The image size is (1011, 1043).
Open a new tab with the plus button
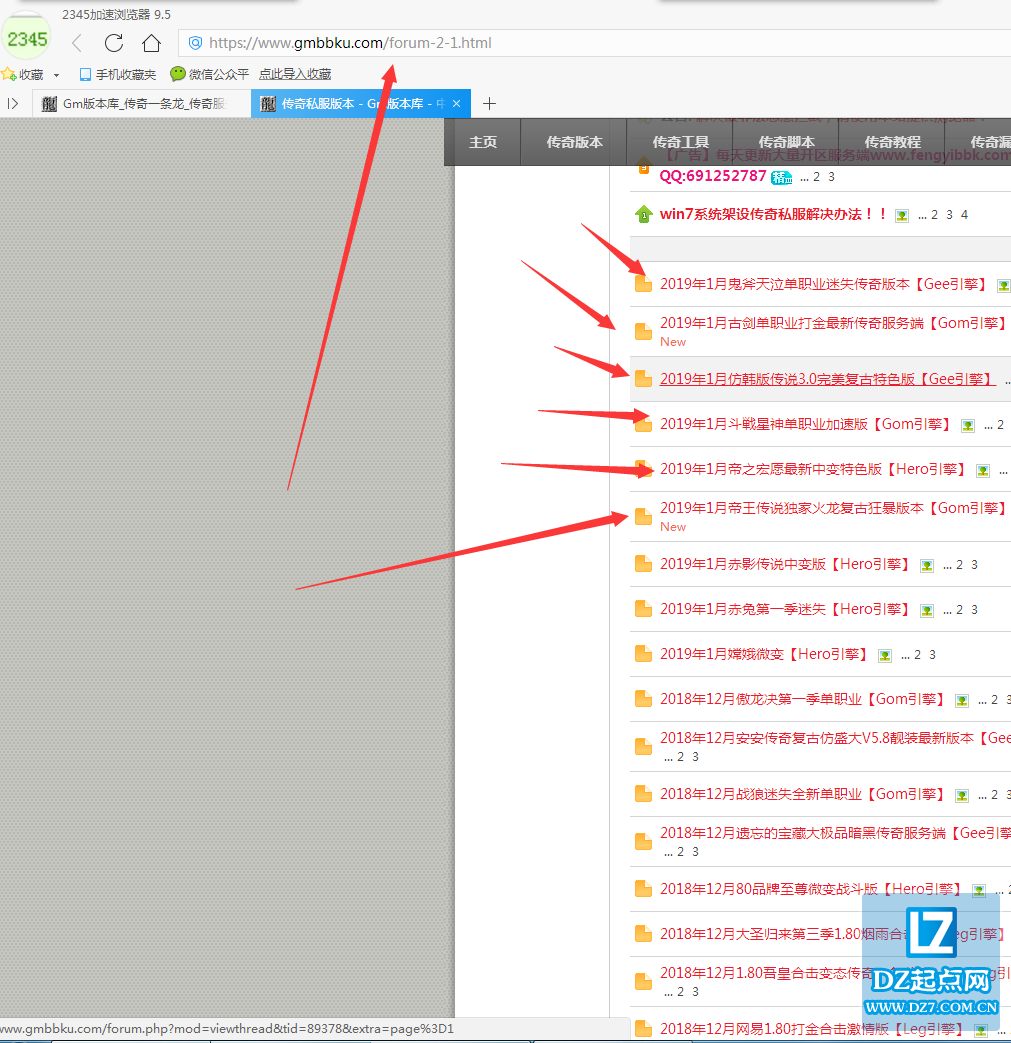pyautogui.click(x=489, y=104)
